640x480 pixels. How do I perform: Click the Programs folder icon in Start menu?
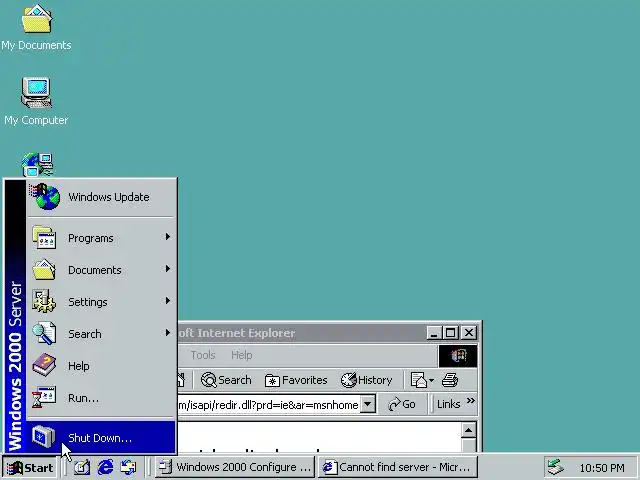click(x=44, y=238)
